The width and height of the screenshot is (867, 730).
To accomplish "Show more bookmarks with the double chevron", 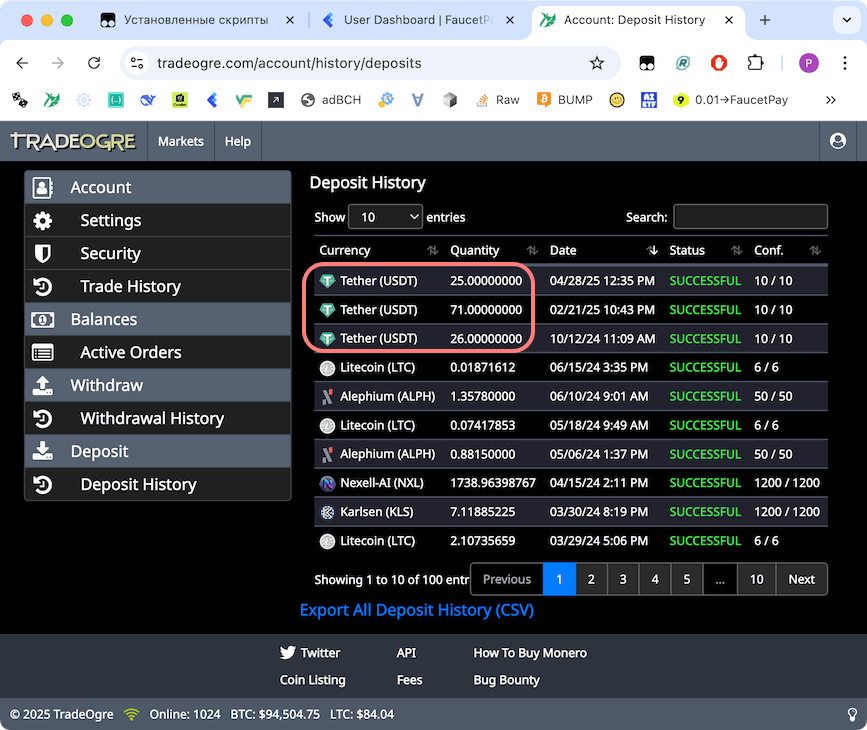I will [831, 100].
